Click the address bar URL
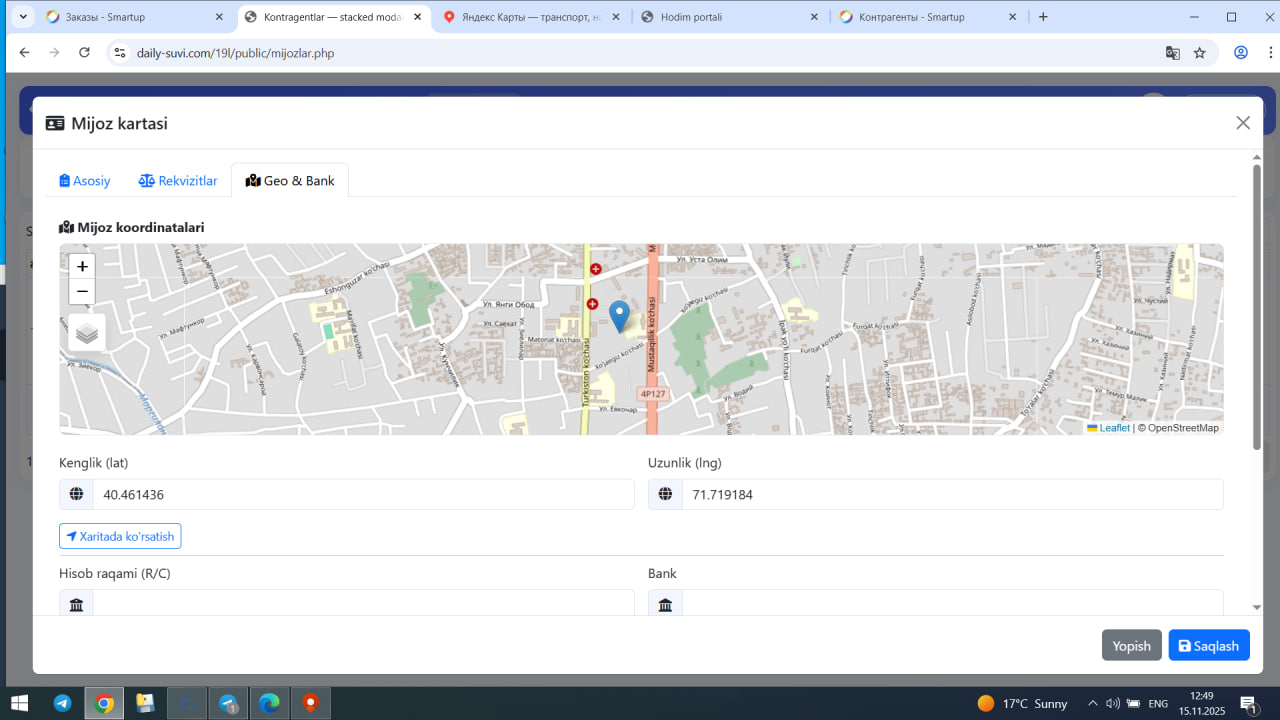 235,53
